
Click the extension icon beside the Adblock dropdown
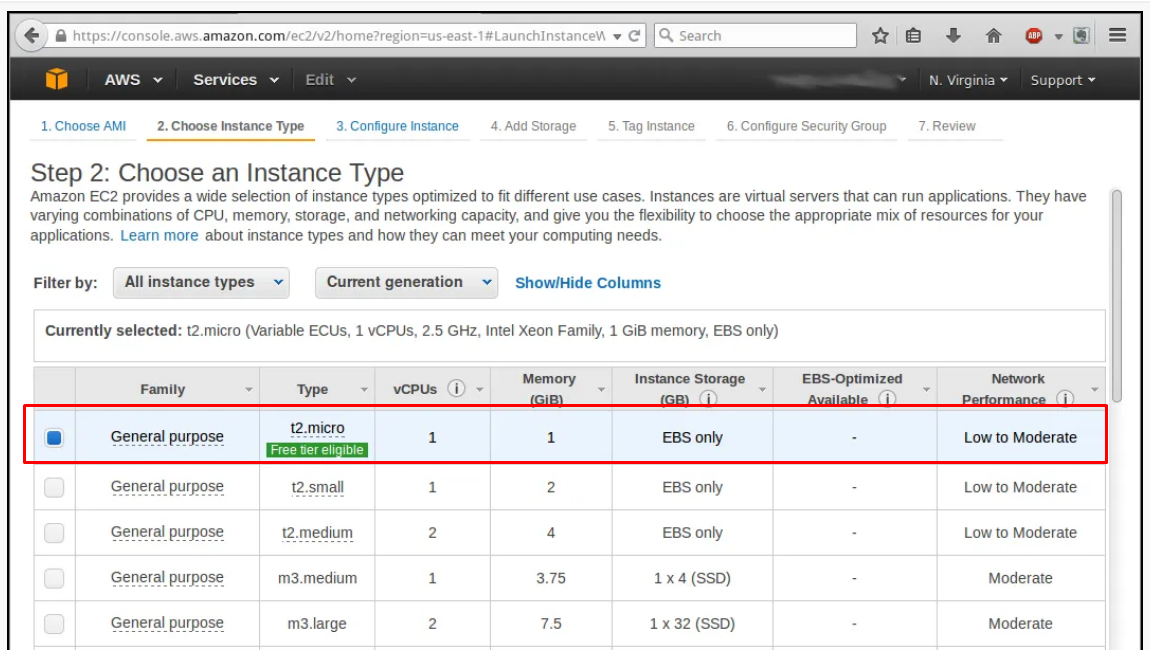[1081, 35]
